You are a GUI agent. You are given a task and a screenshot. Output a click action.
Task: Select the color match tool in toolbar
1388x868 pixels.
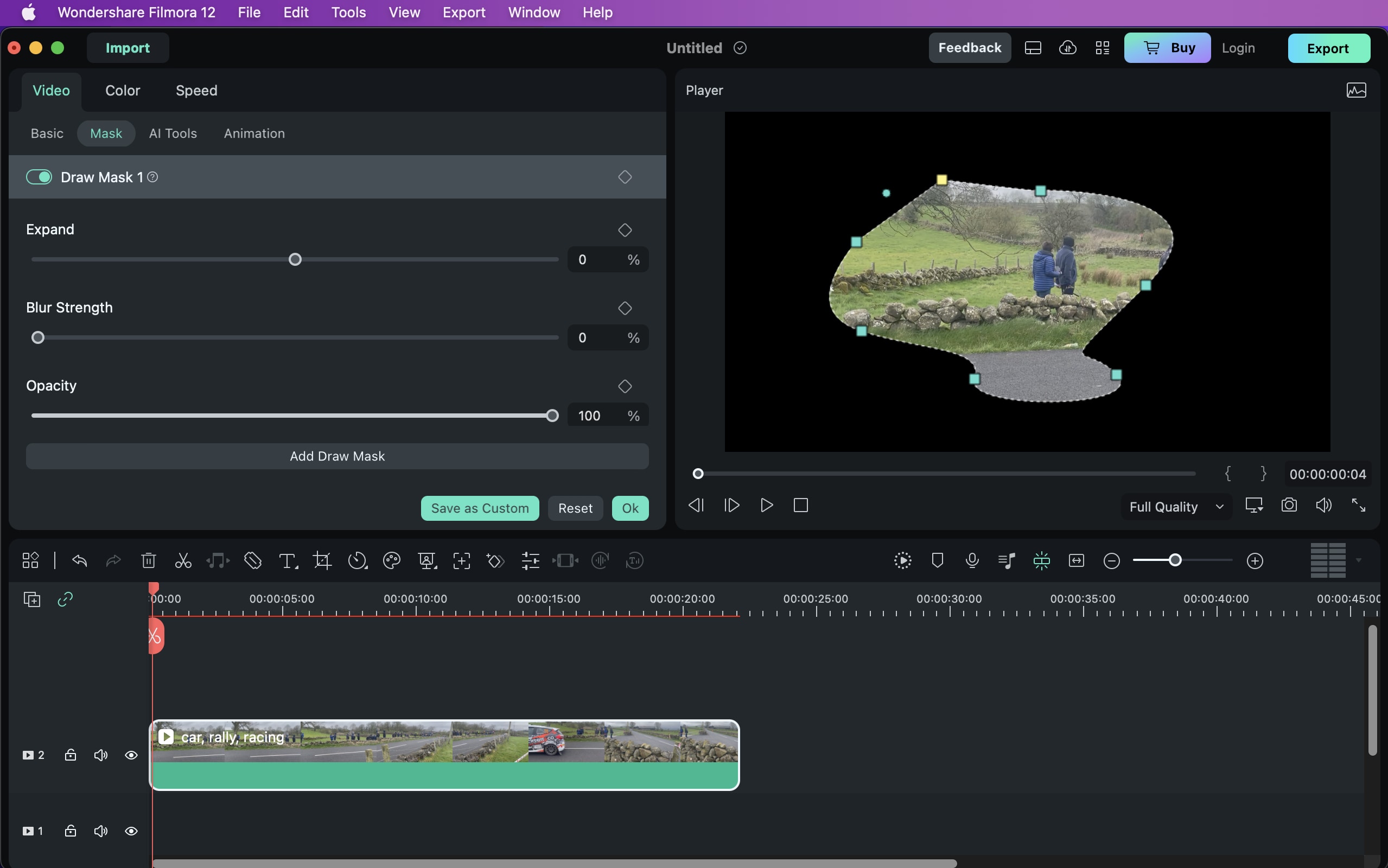pos(392,560)
